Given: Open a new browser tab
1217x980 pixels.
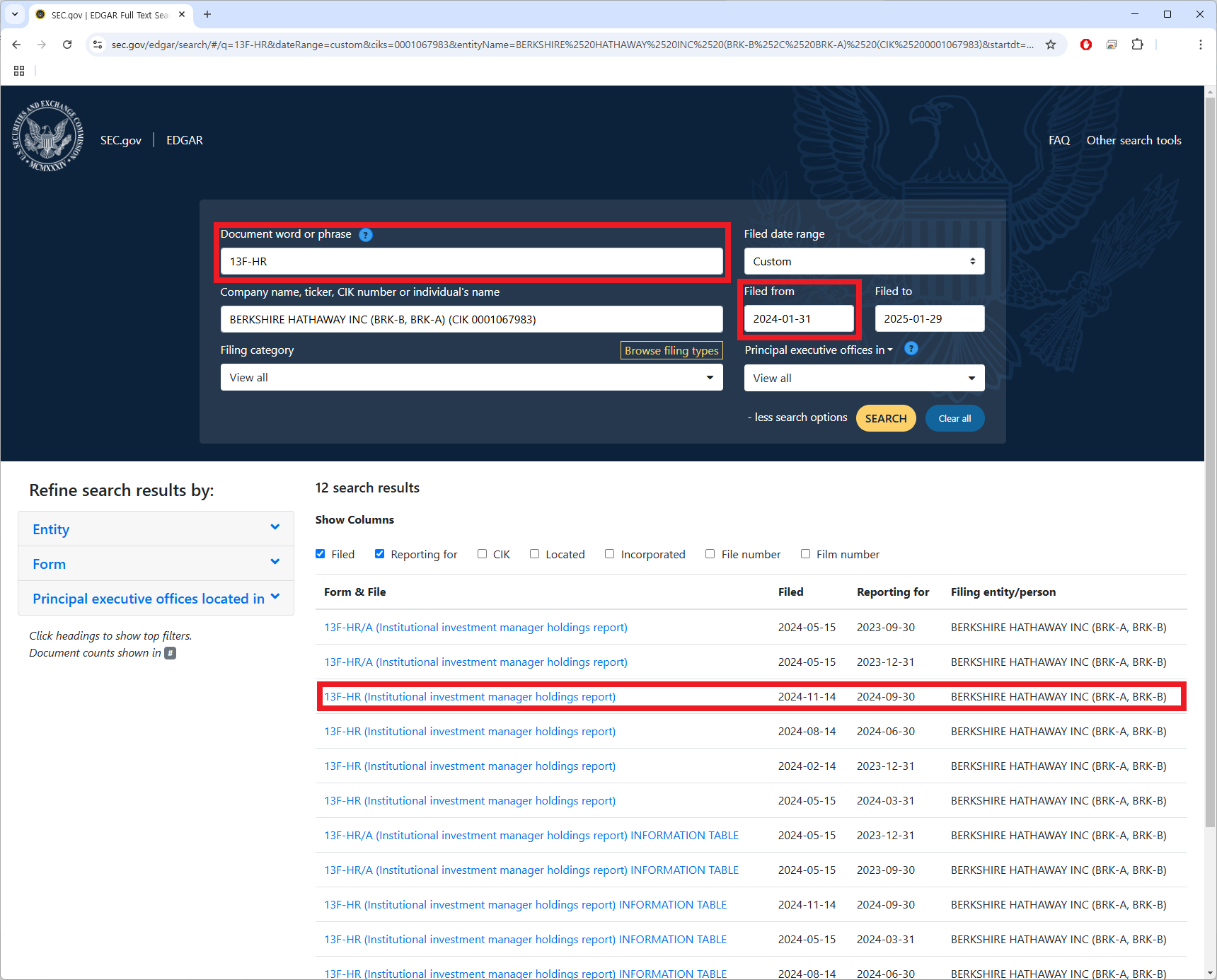Looking at the screenshot, I should tap(207, 14).
